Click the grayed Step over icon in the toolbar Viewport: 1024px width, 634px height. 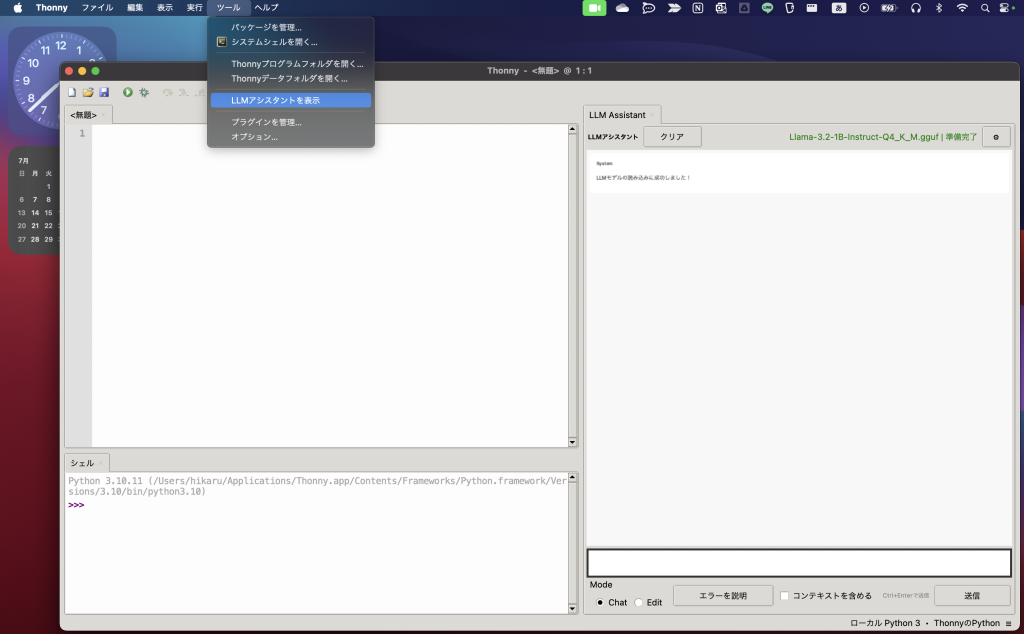pyautogui.click(x=168, y=93)
